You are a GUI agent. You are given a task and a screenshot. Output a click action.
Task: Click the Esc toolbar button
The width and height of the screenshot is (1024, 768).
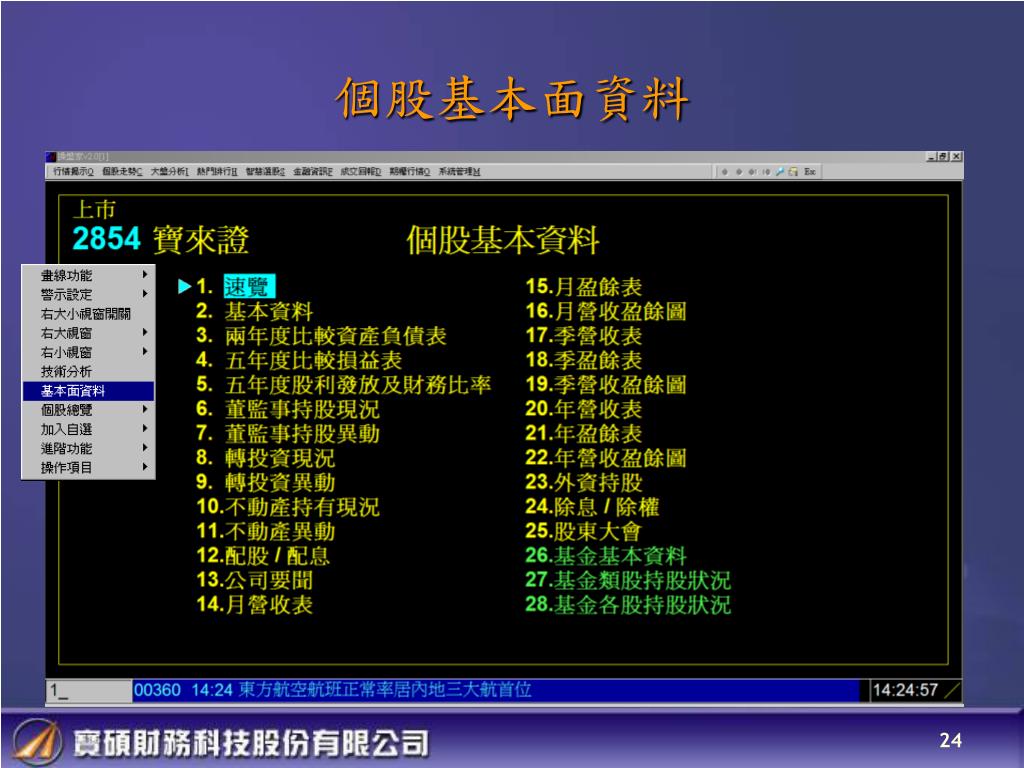tap(810, 172)
